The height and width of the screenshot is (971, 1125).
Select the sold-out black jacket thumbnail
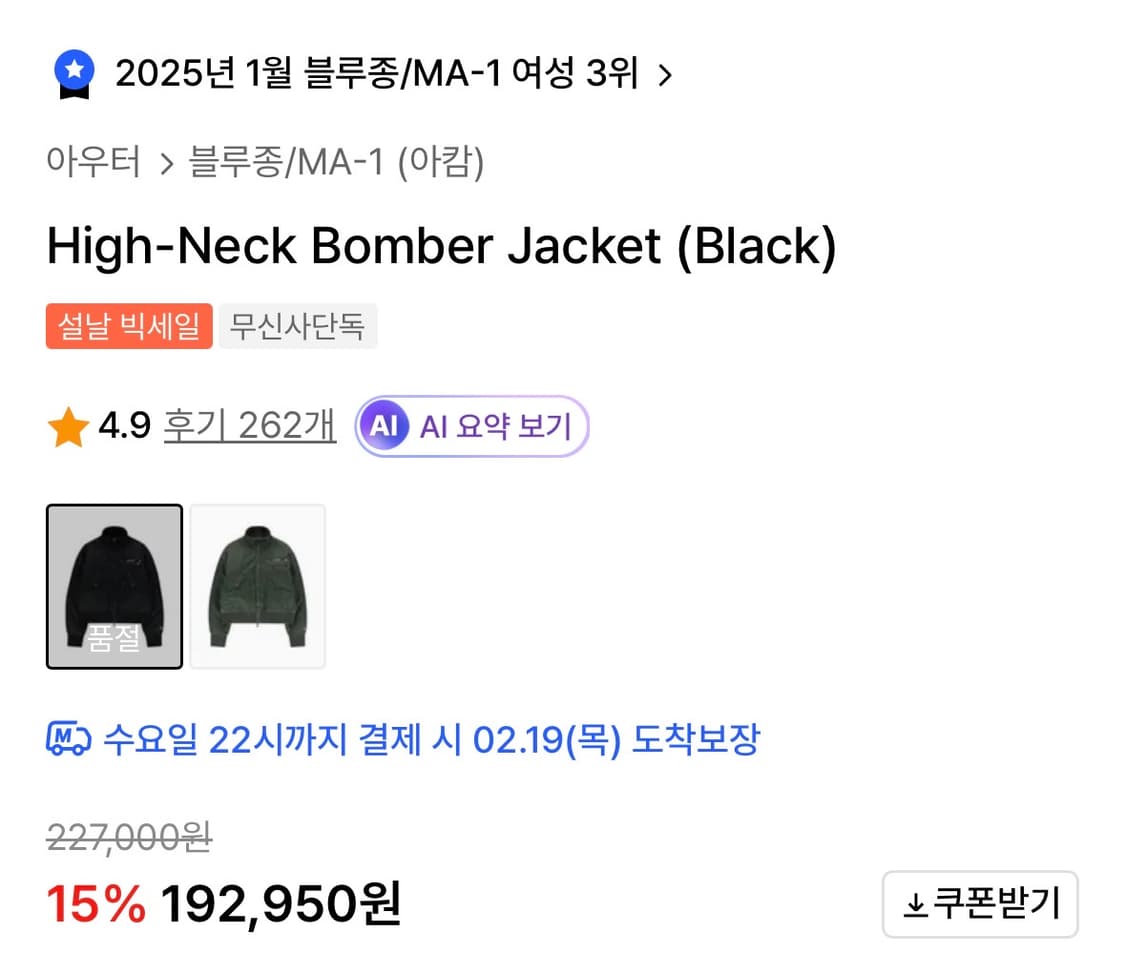[114, 586]
